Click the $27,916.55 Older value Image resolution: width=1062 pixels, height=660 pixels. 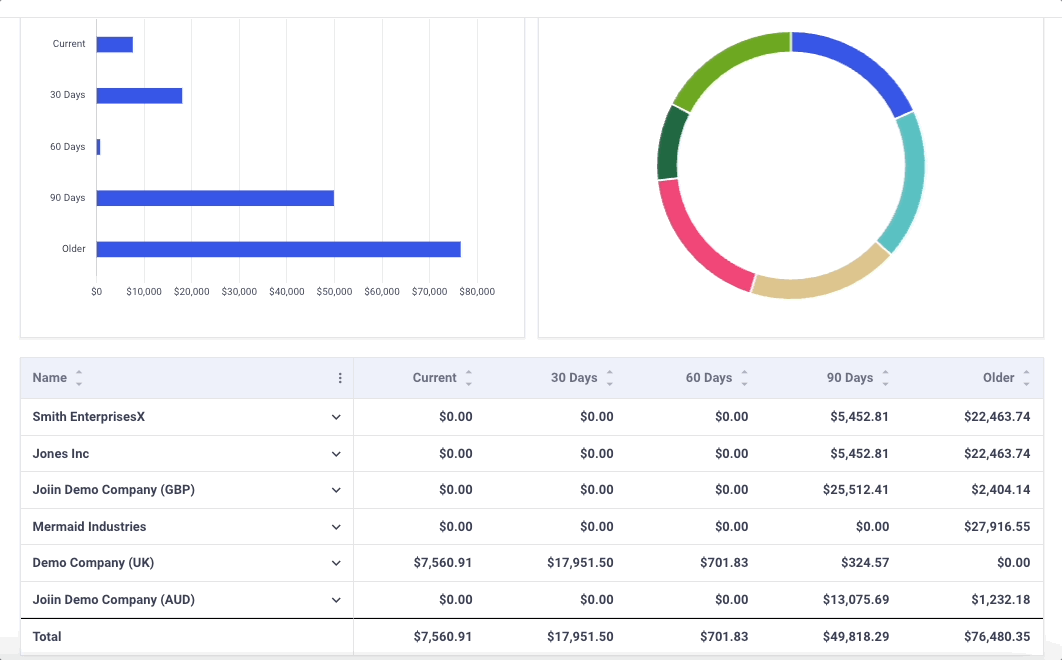[x=997, y=527]
